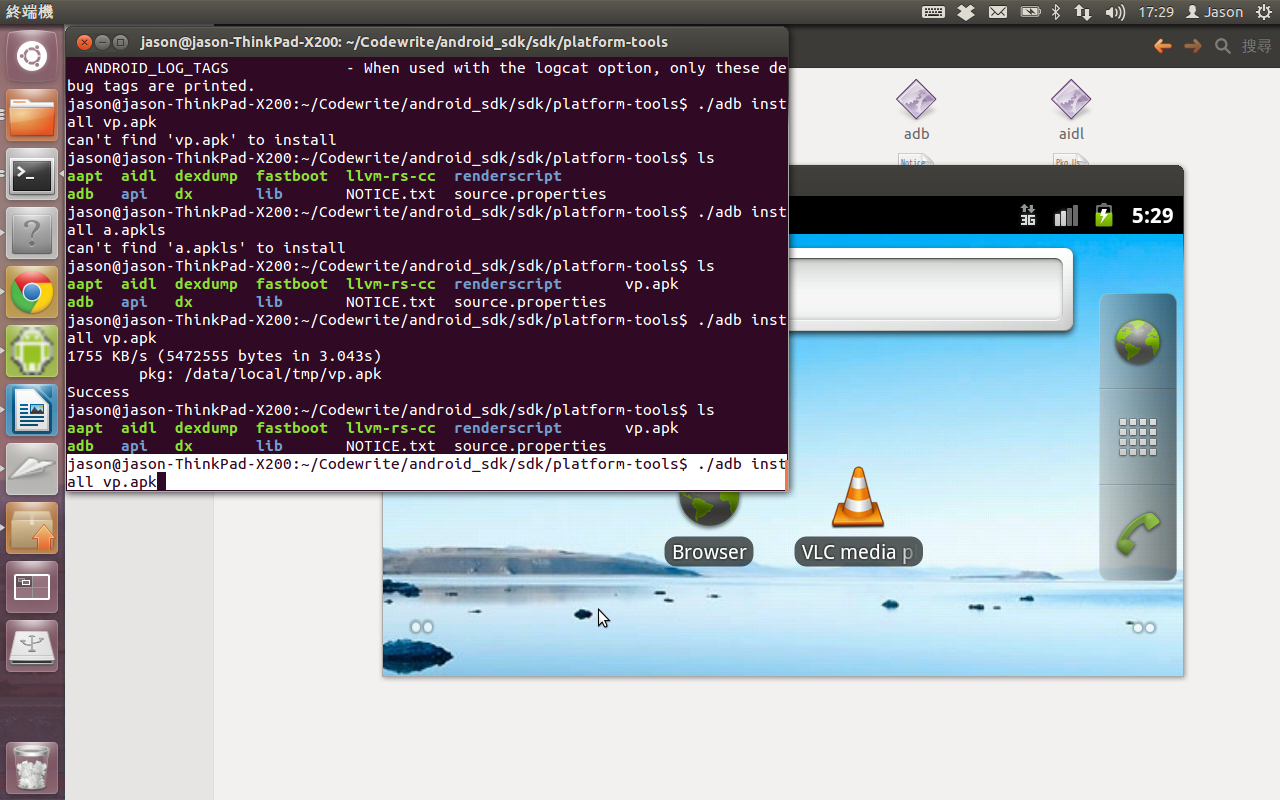The width and height of the screenshot is (1280, 800).
Task: Open the Trash in the launcher
Action: tap(32, 768)
